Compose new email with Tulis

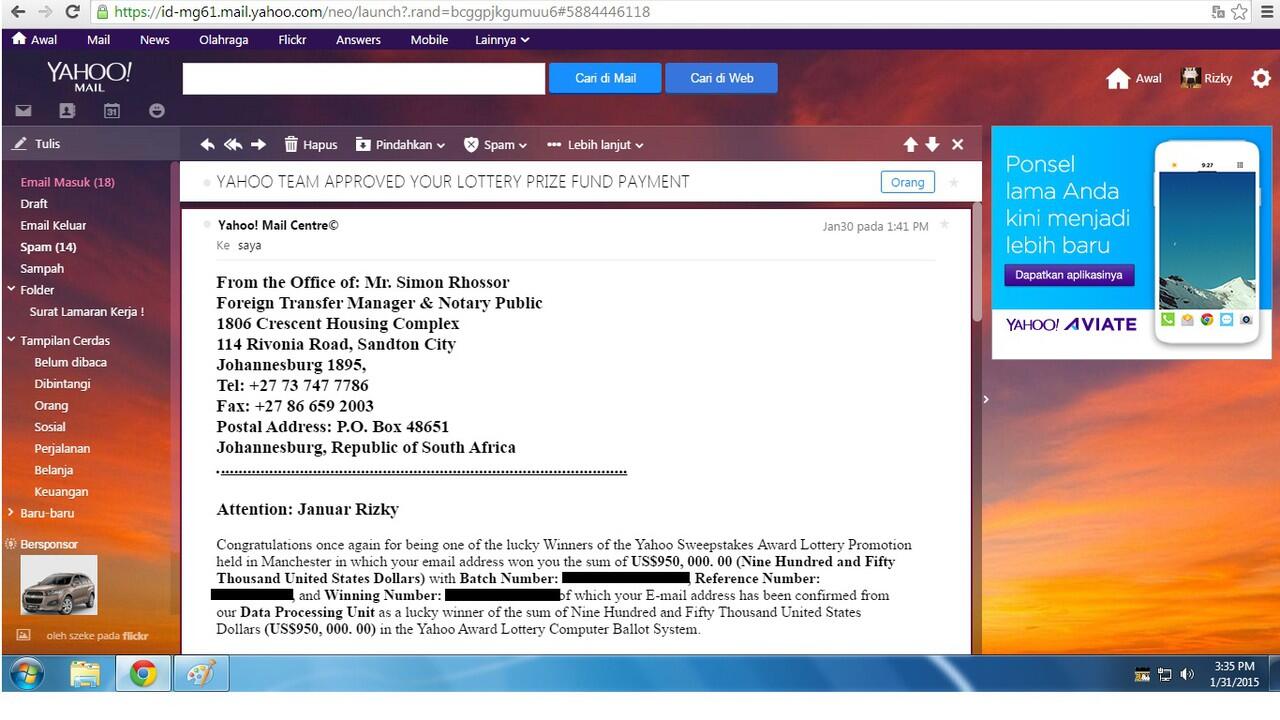point(37,144)
